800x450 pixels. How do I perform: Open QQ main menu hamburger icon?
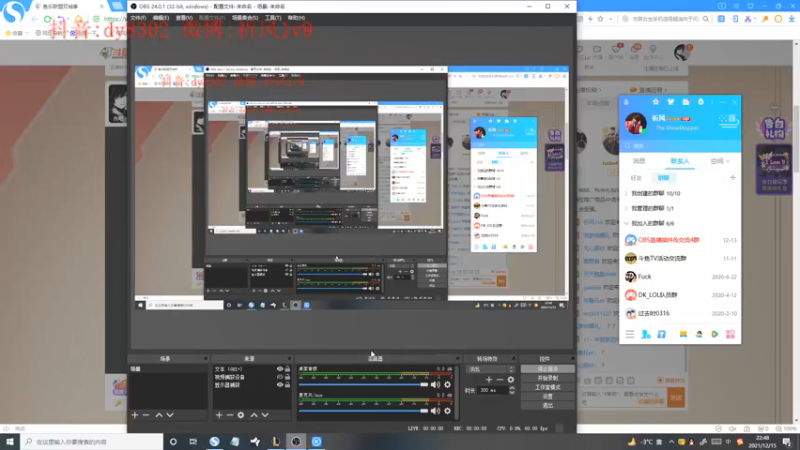[630, 334]
